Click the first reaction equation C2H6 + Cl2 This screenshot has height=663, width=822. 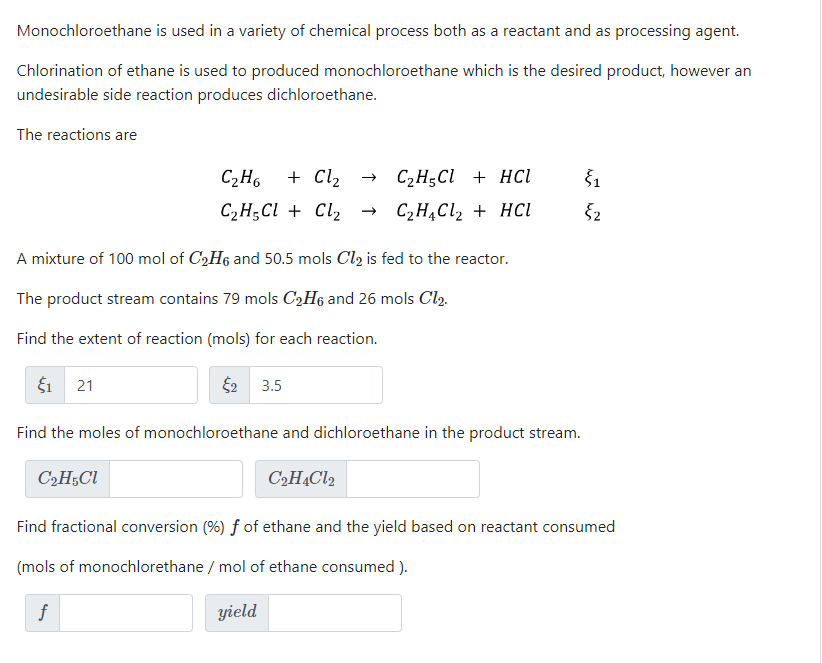point(280,176)
